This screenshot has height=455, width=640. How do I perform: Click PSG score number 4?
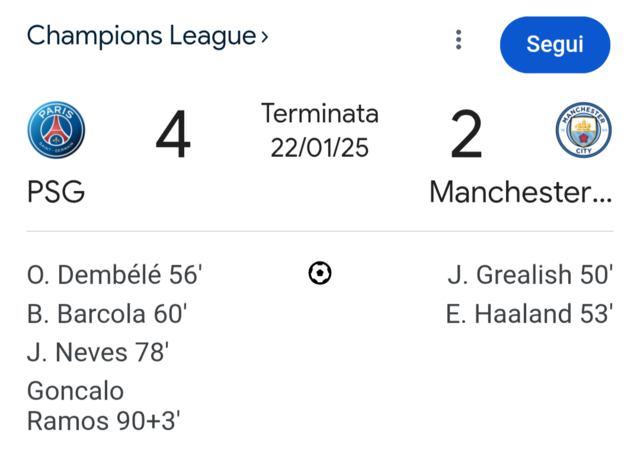[x=173, y=134]
